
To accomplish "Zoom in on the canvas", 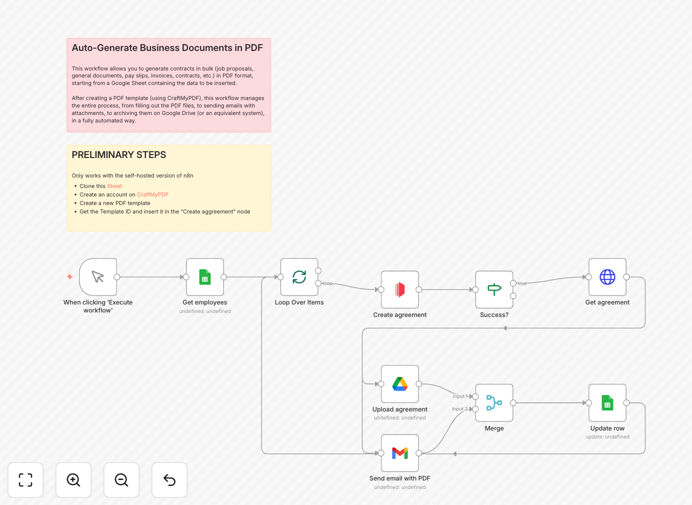I will pyautogui.click(x=73, y=480).
